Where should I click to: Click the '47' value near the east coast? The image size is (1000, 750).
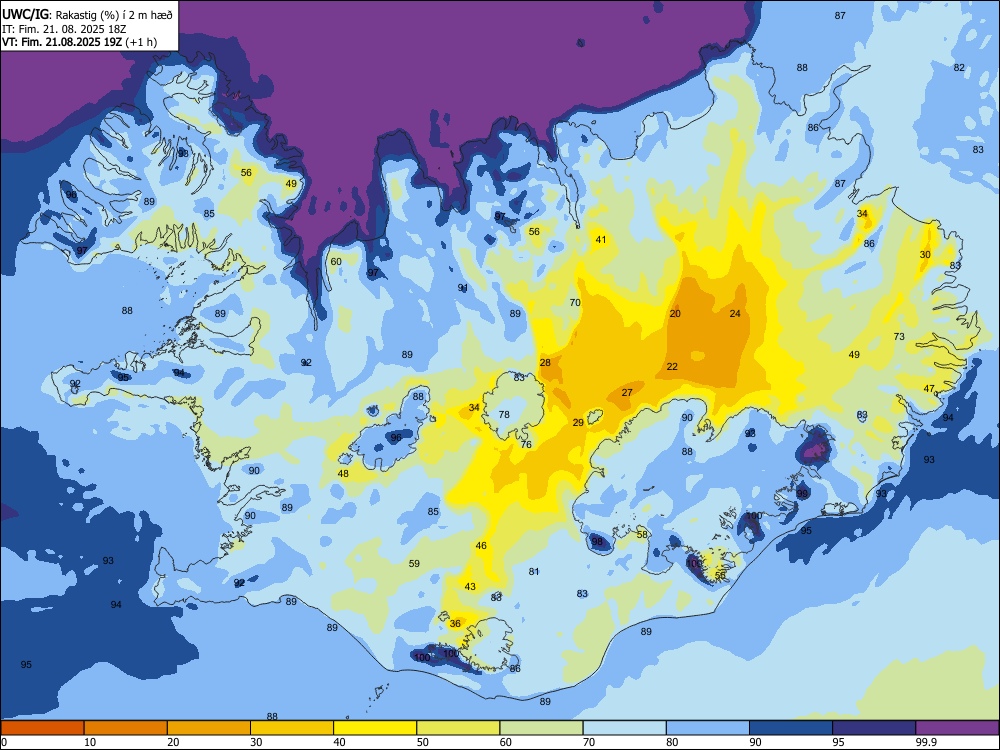click(x=929, y=389)
